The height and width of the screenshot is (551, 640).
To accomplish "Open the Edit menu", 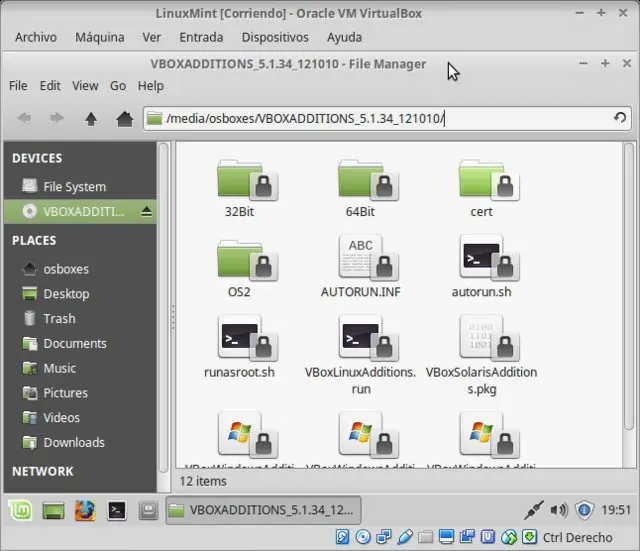I will [50, 86].
